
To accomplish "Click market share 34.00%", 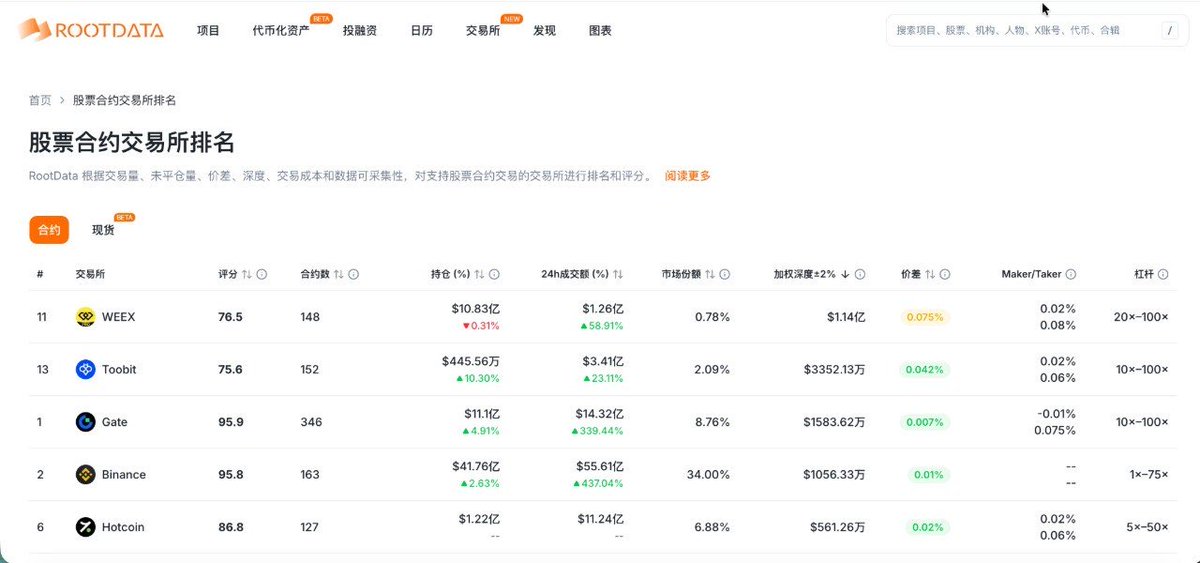I will point(708,474).
